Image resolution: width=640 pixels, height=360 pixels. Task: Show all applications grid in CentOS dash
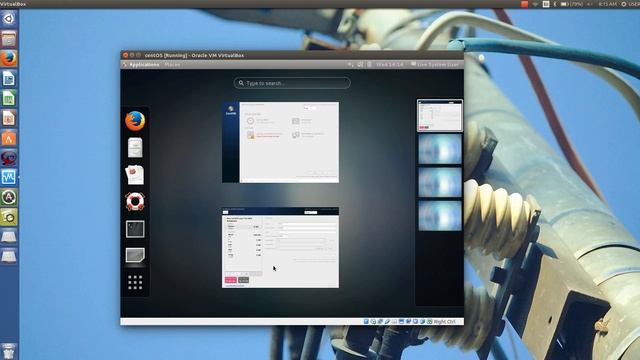pyautogui.click(x=135, y=282)
